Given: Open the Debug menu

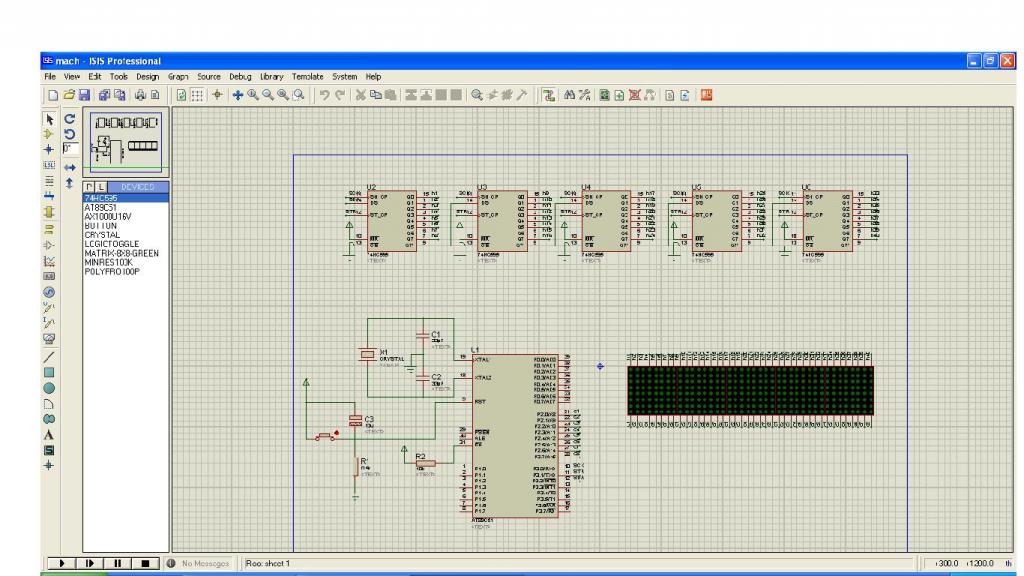Looking at the screenshot, I should coord(240,76).
